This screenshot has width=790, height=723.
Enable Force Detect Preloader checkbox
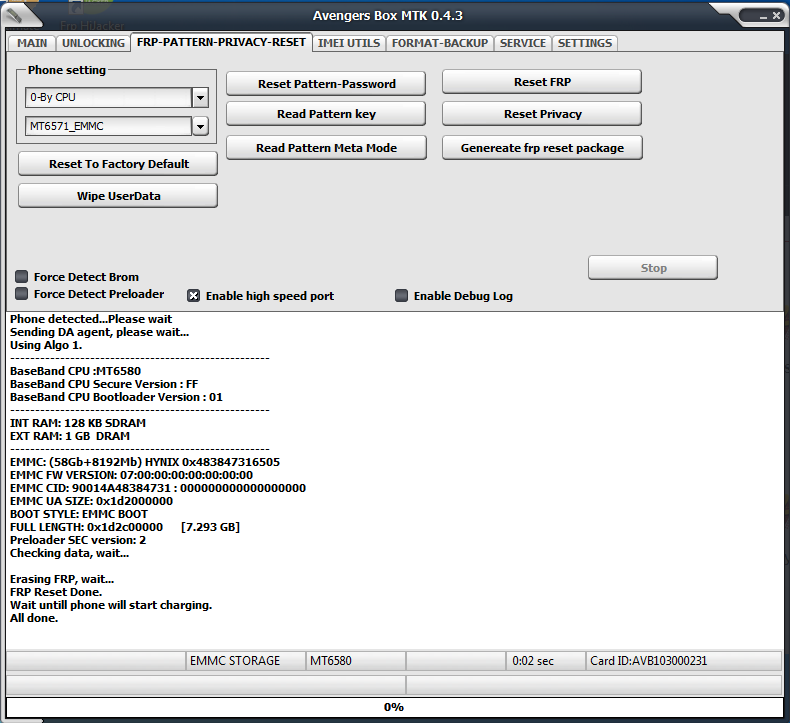click(21, 293)
